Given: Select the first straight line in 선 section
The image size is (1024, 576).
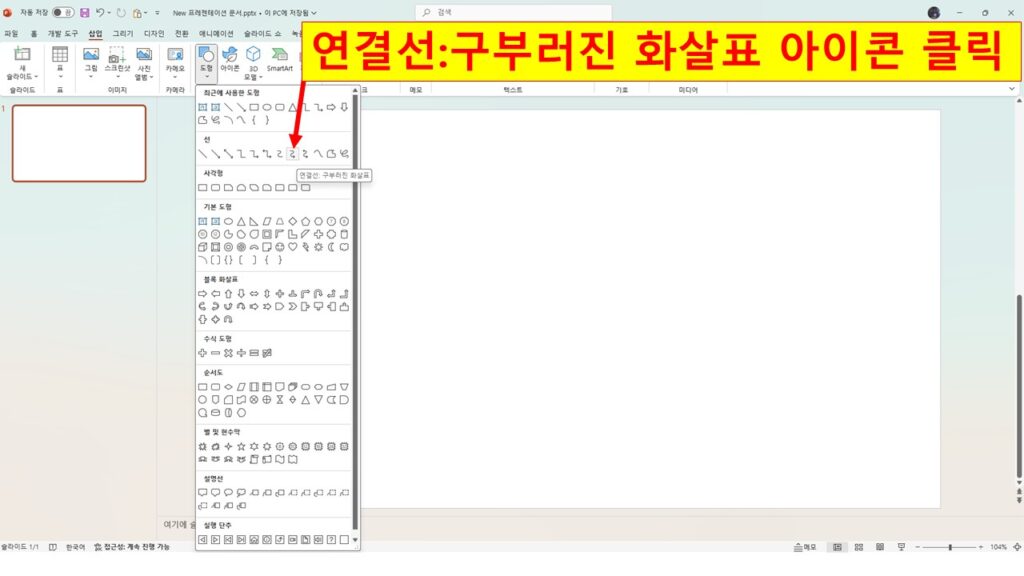Looking at the screenshot, I should click(202, 154).
